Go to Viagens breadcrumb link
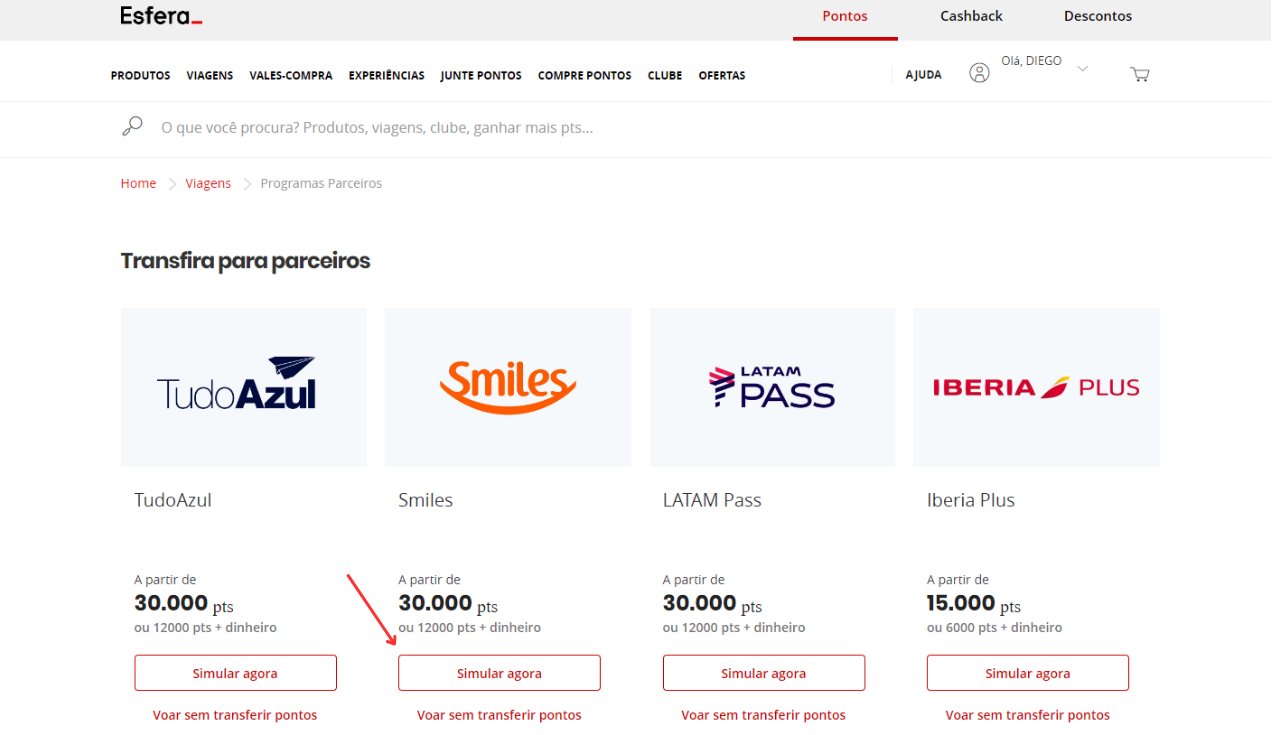The image size is (1272, 735). click(208, 183)
